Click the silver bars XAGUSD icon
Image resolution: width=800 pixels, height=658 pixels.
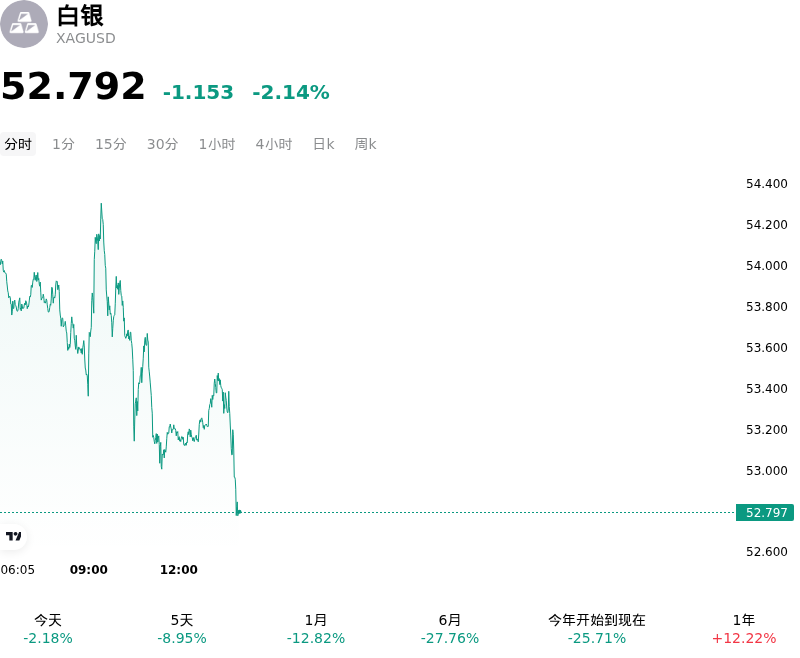pos(24,24)
